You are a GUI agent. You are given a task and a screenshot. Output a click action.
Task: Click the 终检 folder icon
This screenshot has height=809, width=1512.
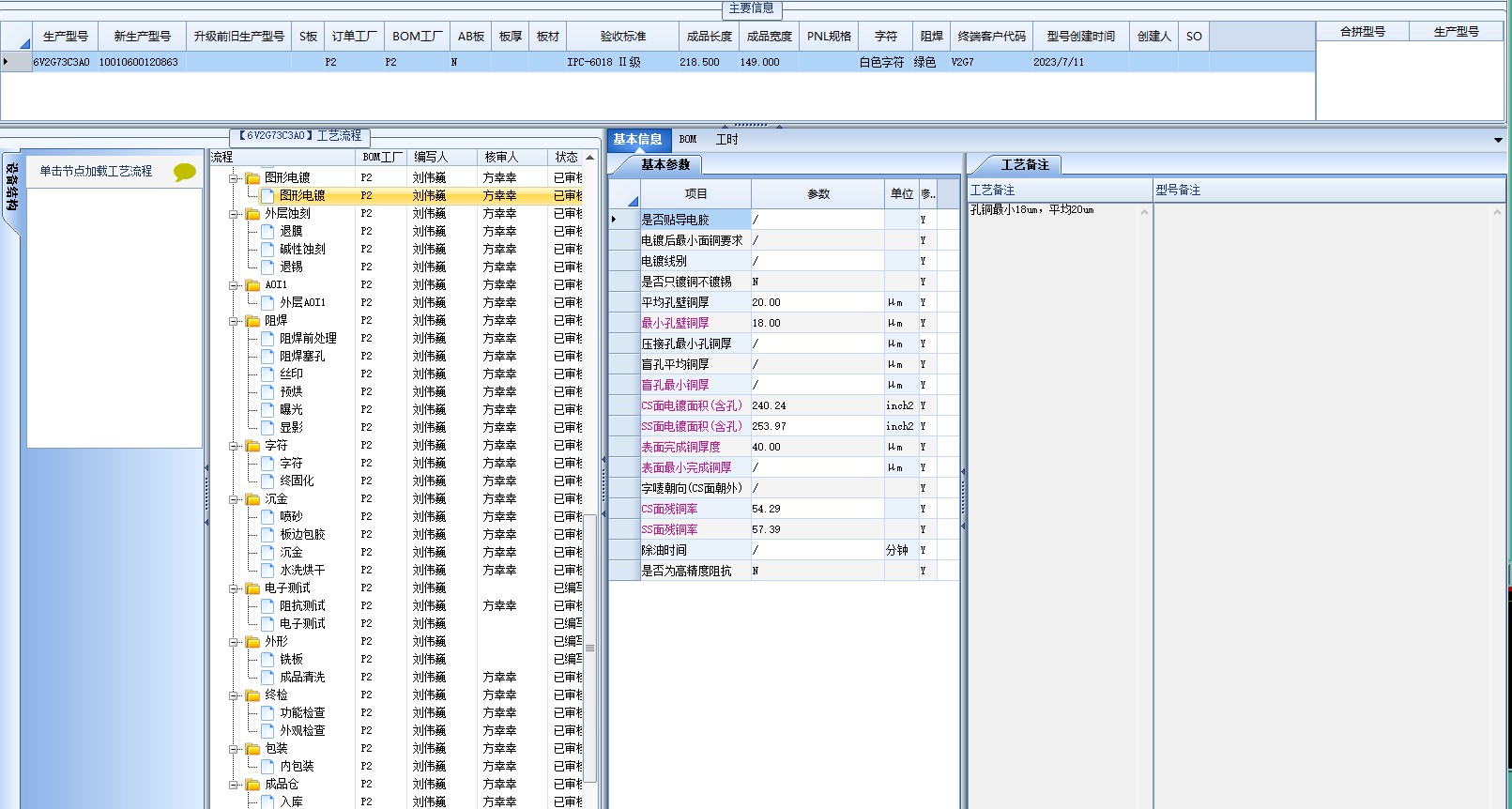coord(252,695)
